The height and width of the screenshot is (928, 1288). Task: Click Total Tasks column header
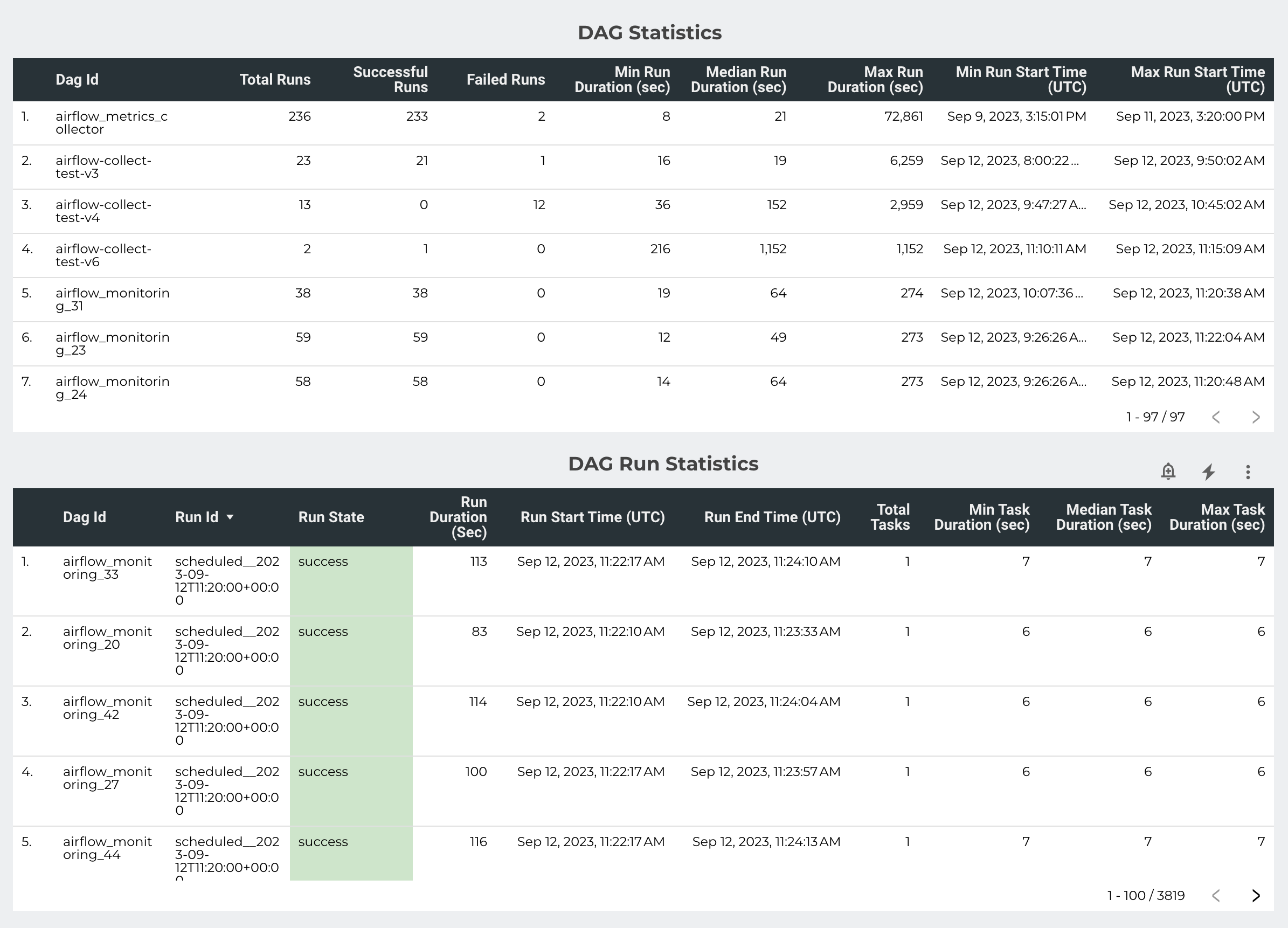point(890,517)
